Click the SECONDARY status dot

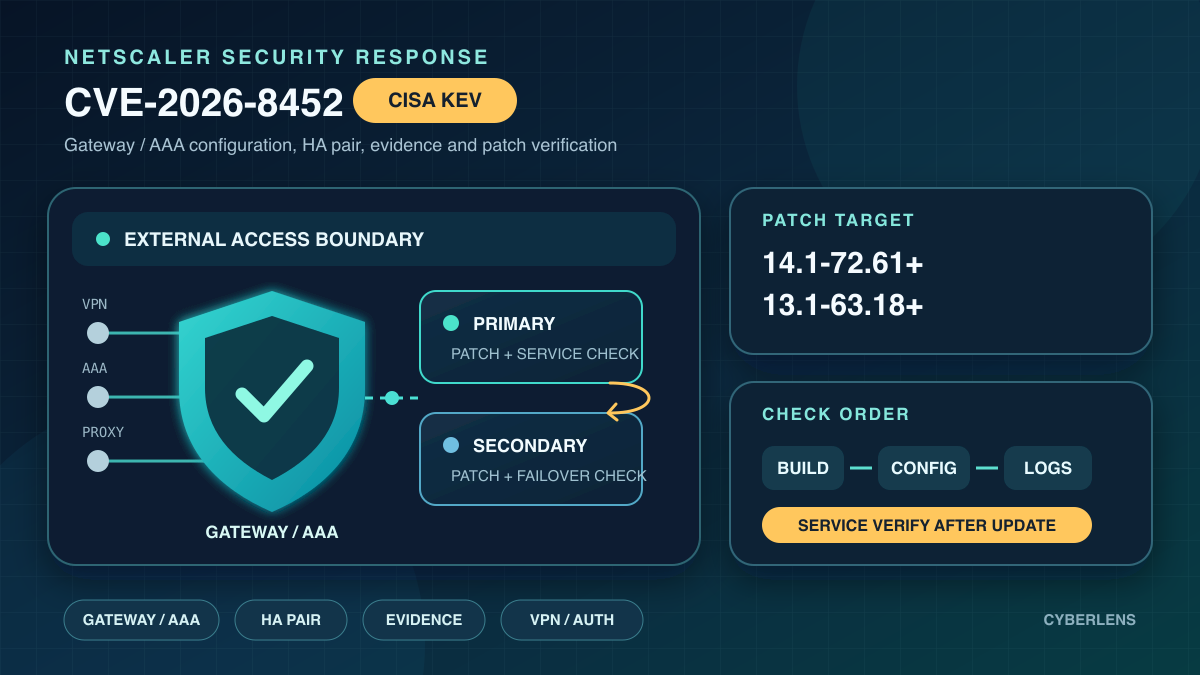coord(451,445)
